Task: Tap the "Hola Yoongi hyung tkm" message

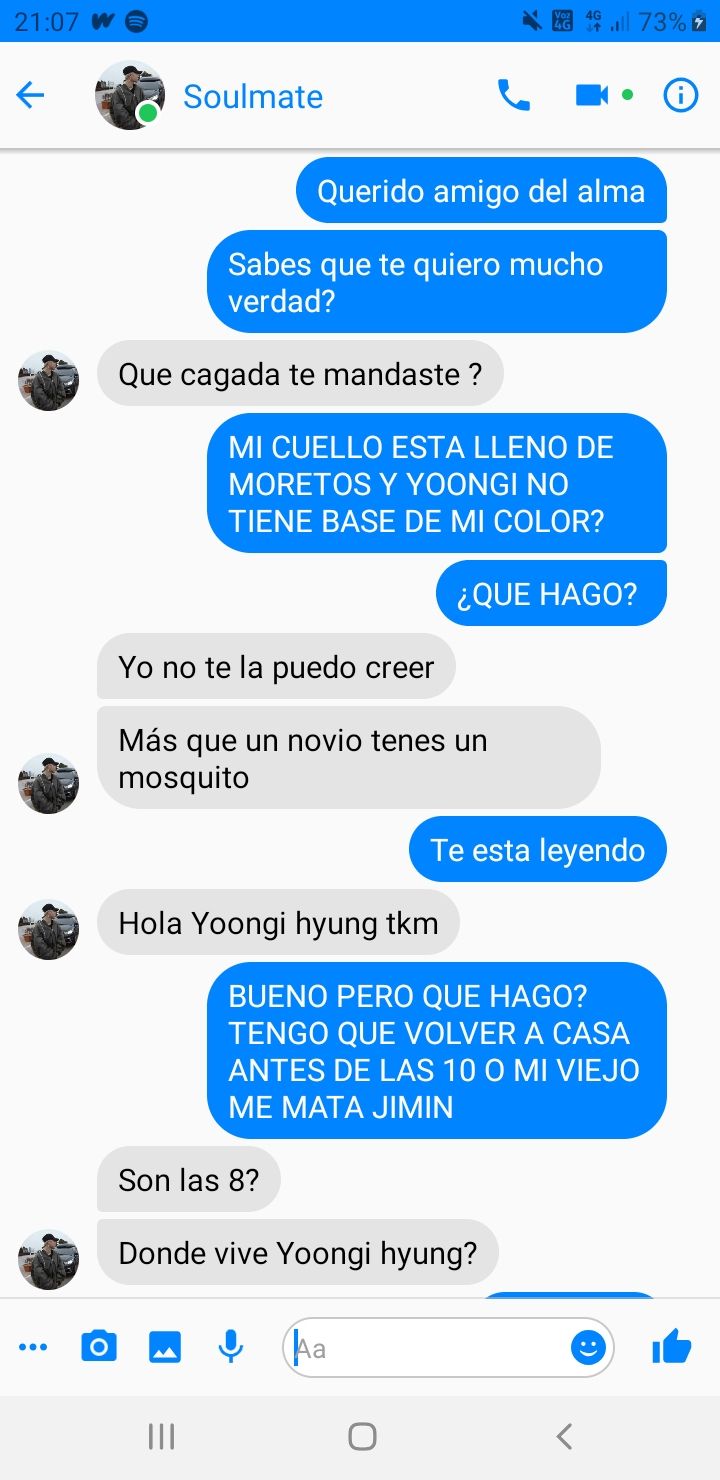Action: point(278,923)
